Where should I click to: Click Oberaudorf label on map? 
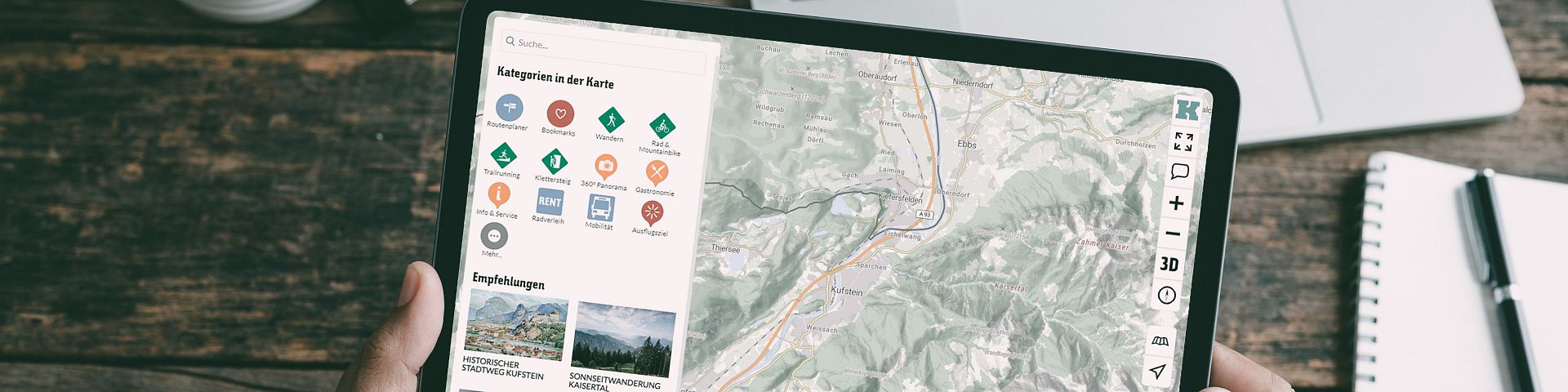click(877, 78)
